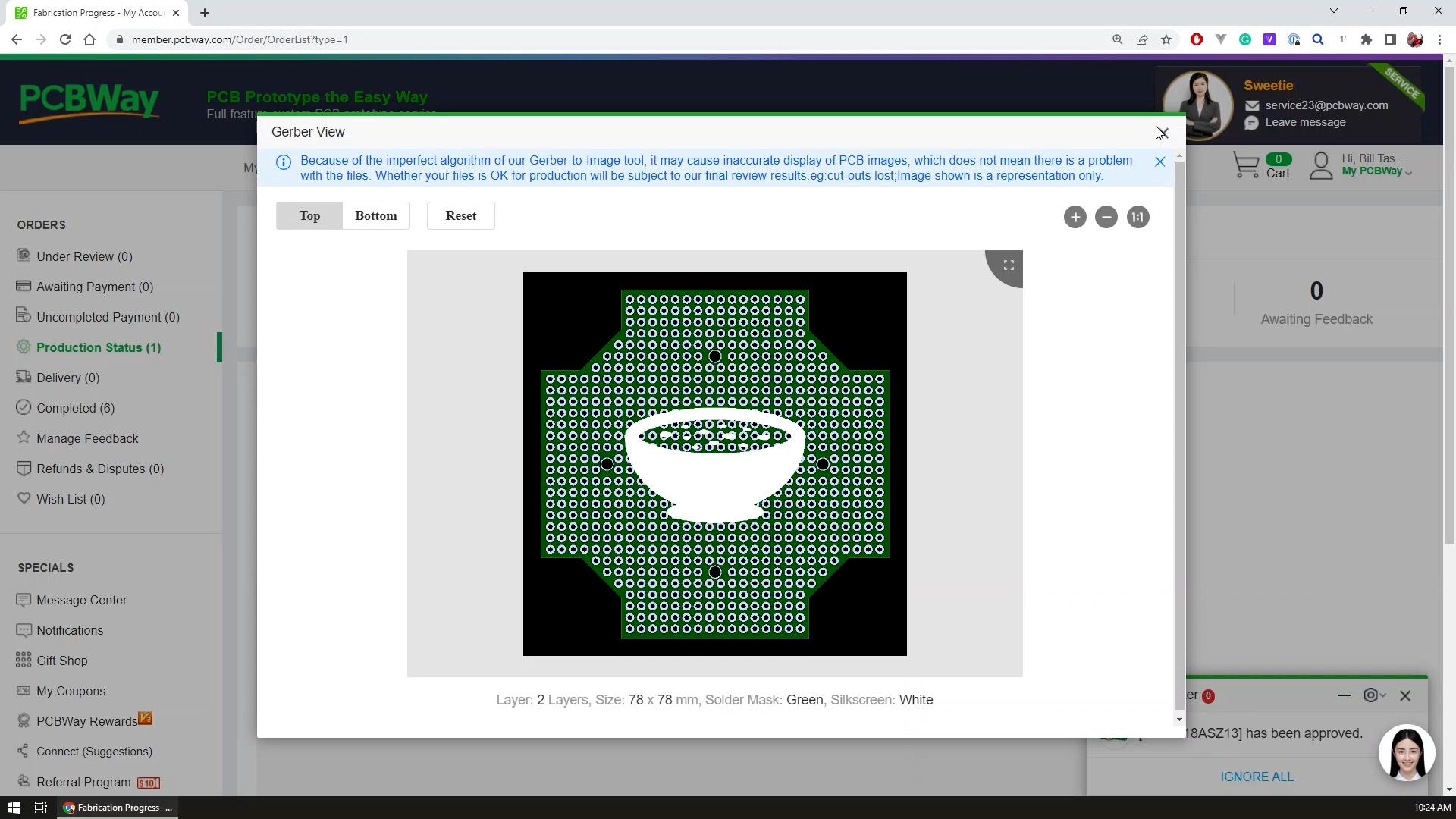Click the fit-to-screen icon in Gerber View
1456x819 pixels.
pyautogui.click(x=1009, y=265)
